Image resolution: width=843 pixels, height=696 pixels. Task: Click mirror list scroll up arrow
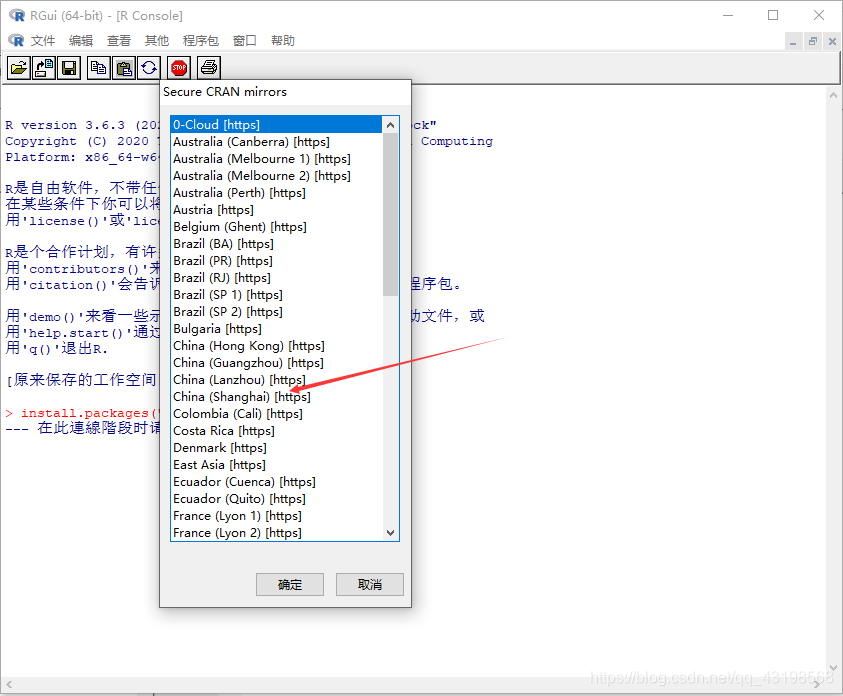(x=391, y=125)
